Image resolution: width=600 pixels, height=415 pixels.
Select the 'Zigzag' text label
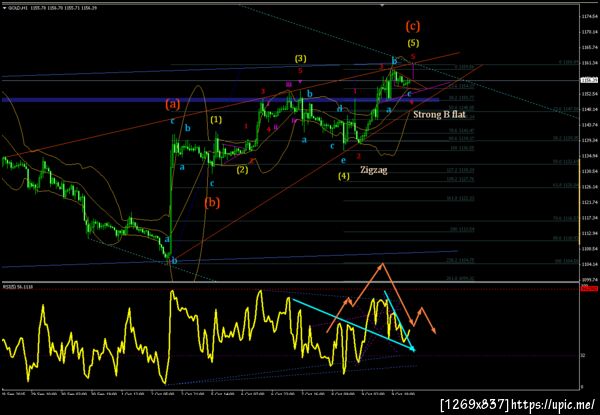click(373, 170)
